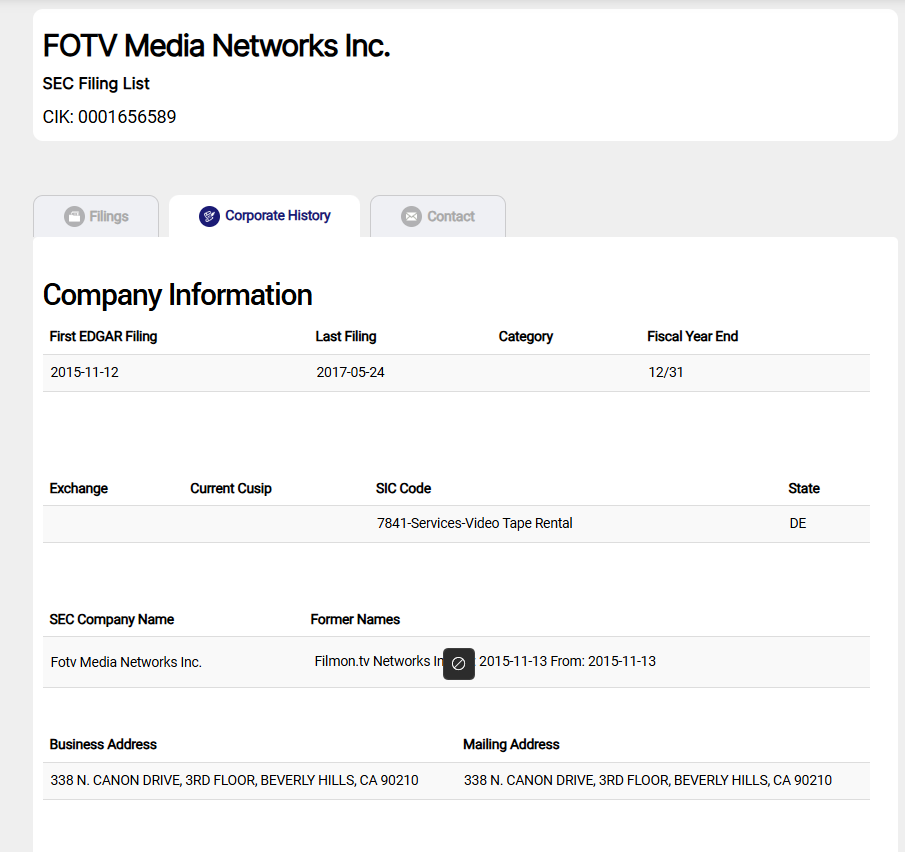The height and width of the screenshot is (852, 905).
Task: Click the business address value in the left column
Action: pos(234,780)
